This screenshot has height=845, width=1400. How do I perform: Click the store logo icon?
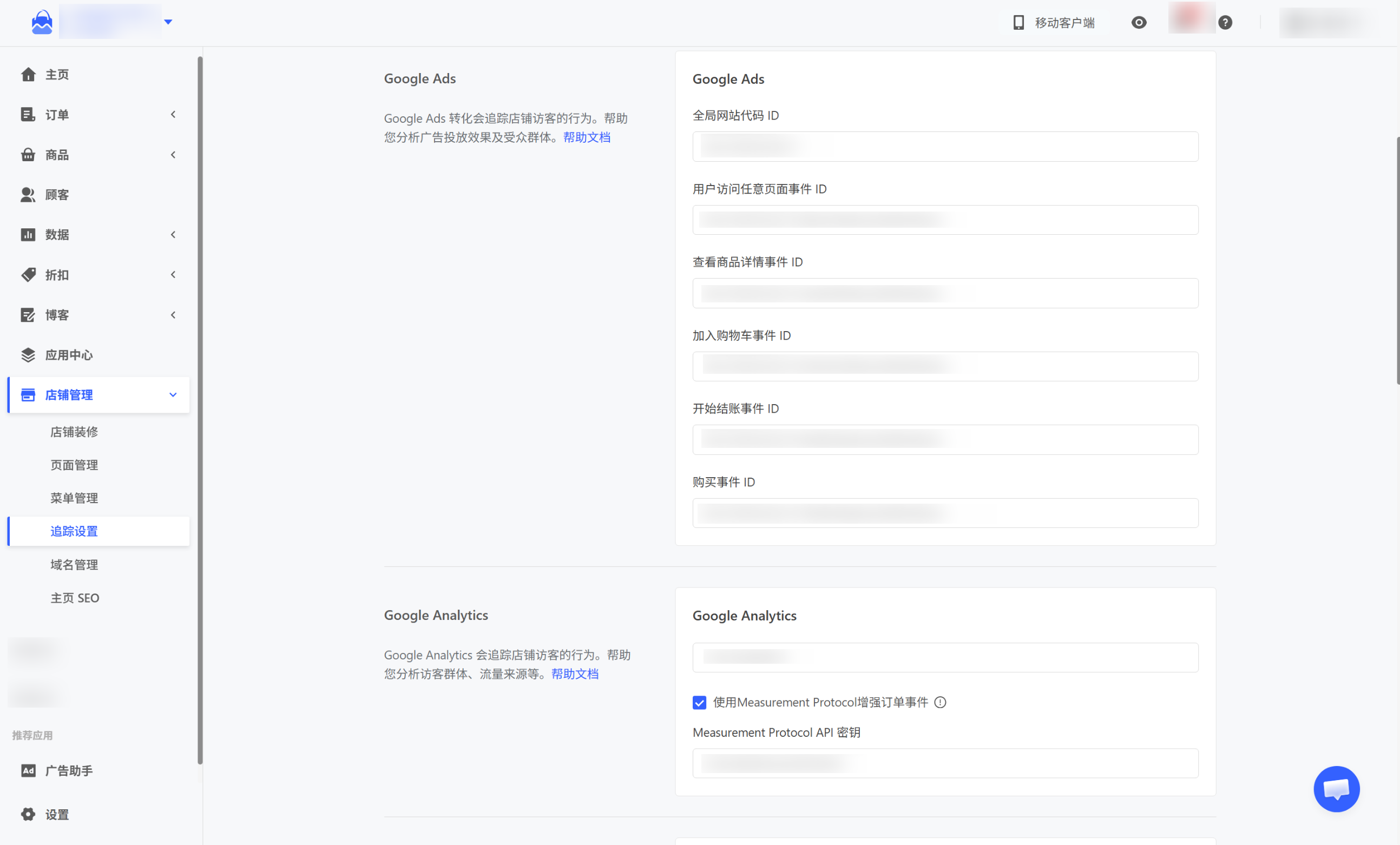pyautogui.click(x=42, y=23)
